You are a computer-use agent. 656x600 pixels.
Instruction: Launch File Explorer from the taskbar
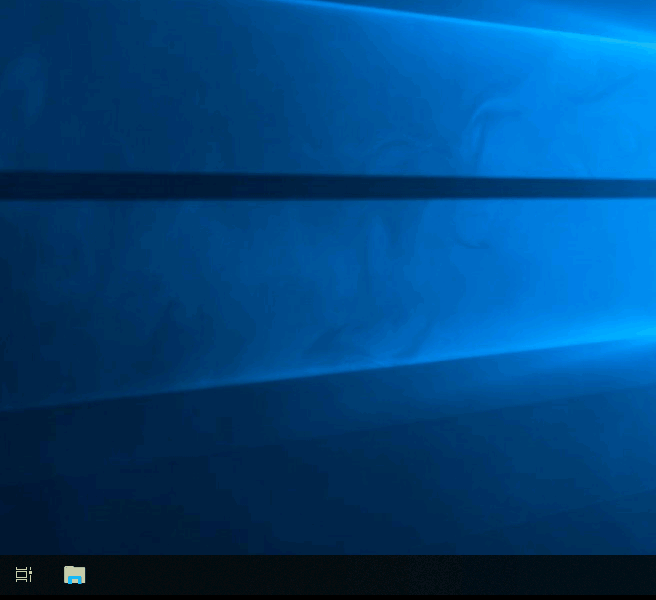pos(75,575)
